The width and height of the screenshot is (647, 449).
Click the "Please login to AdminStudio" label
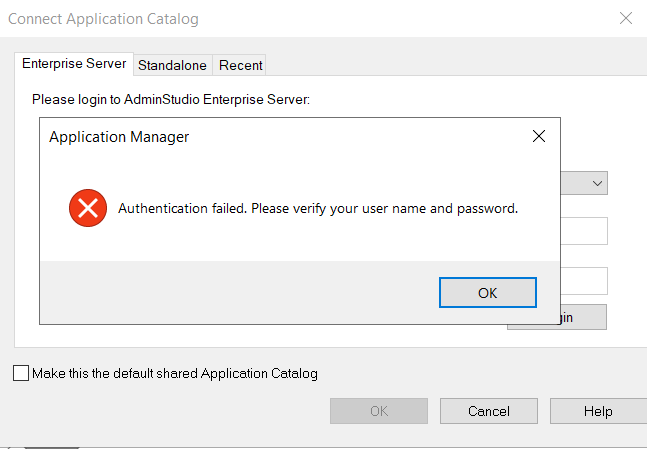171,99
